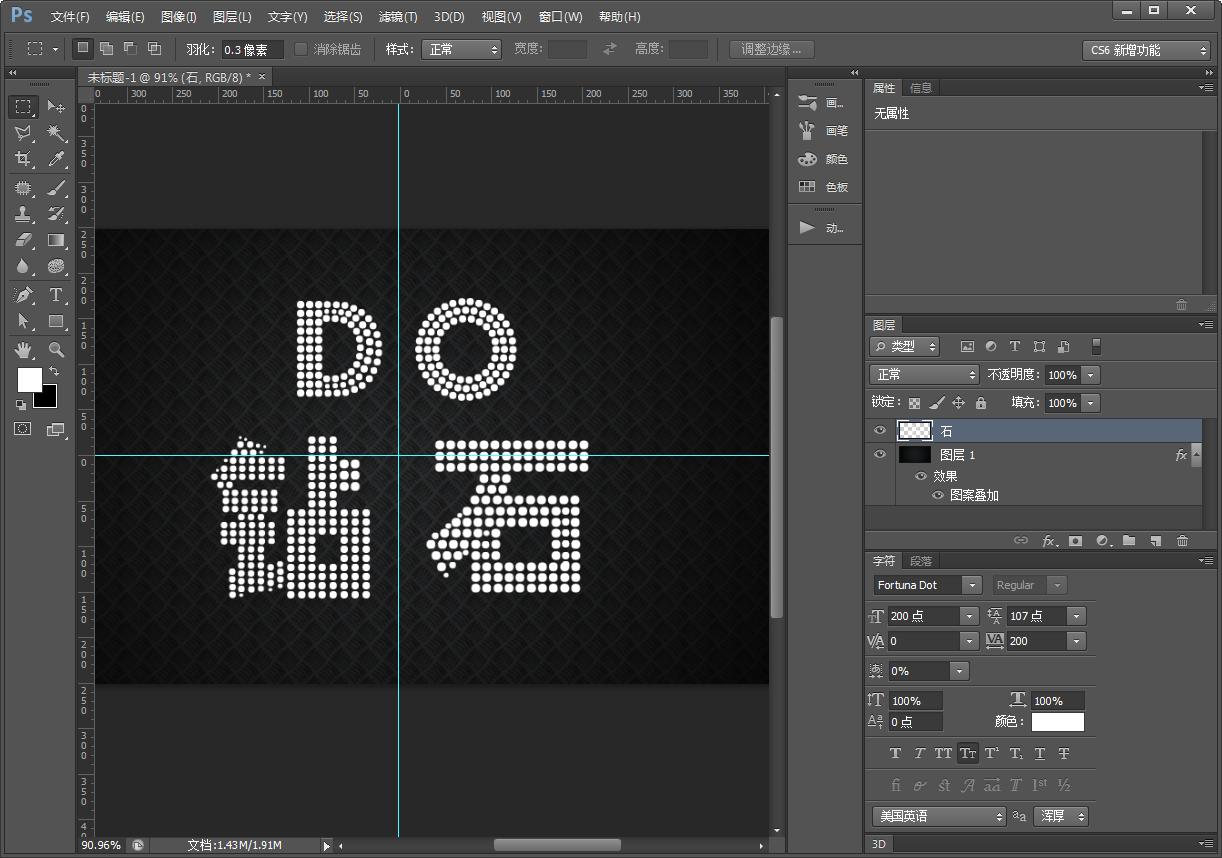The image size is (1222, 858).
Task: Open the 色板 panel from the right sidebar
Action: [x=823, y=187]
